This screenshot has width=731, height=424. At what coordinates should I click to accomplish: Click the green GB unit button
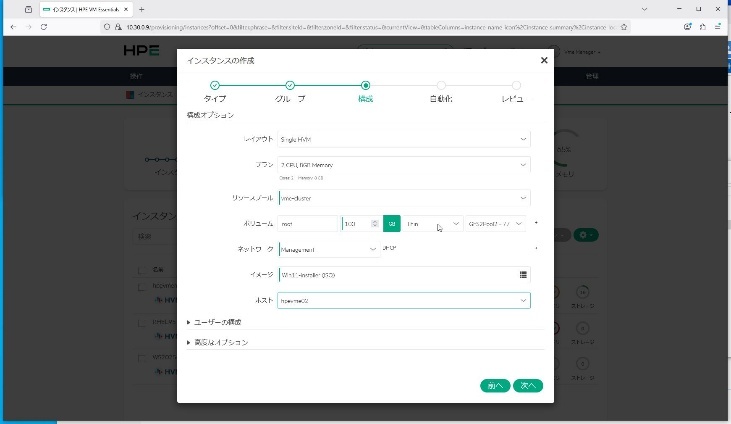coord(392,225)
